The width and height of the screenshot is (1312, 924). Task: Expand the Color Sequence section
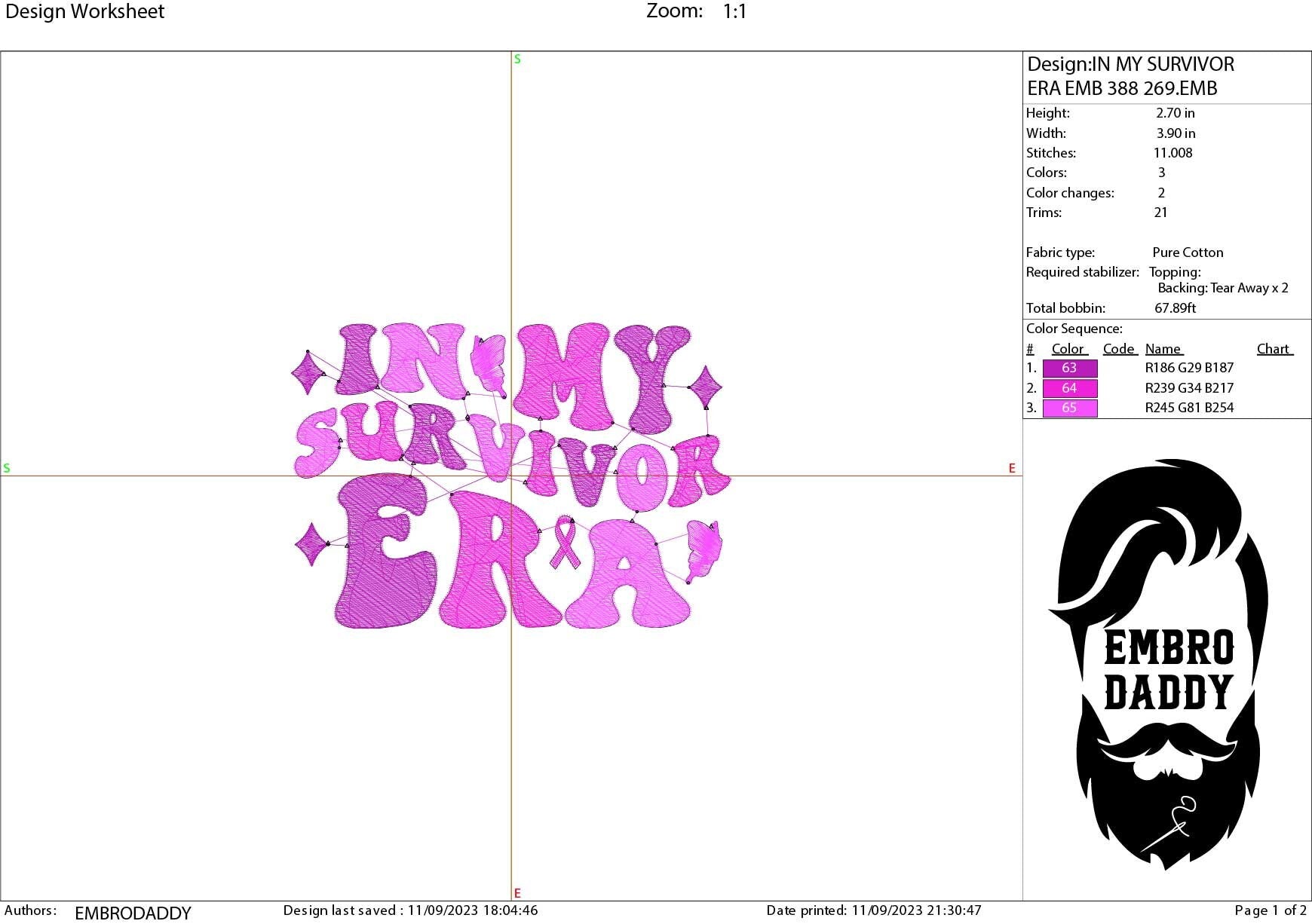point(1072,329)
